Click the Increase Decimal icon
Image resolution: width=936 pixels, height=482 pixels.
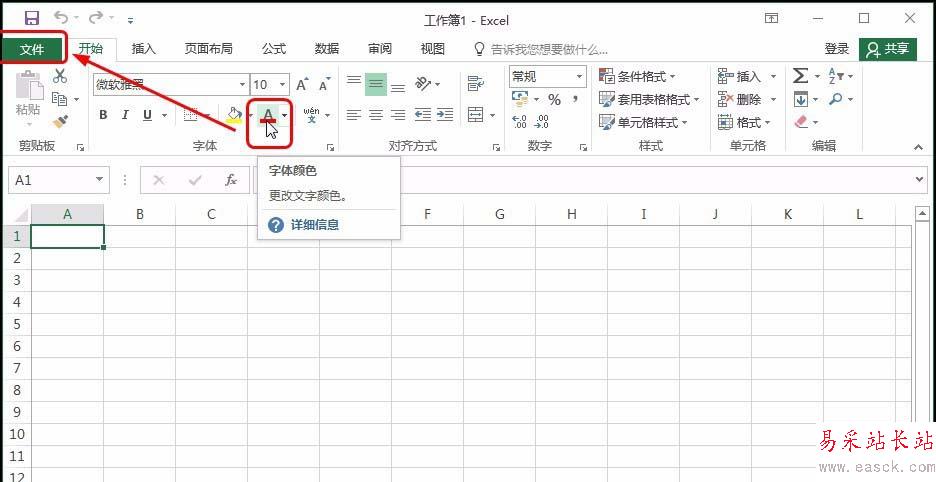pos(519,122)
